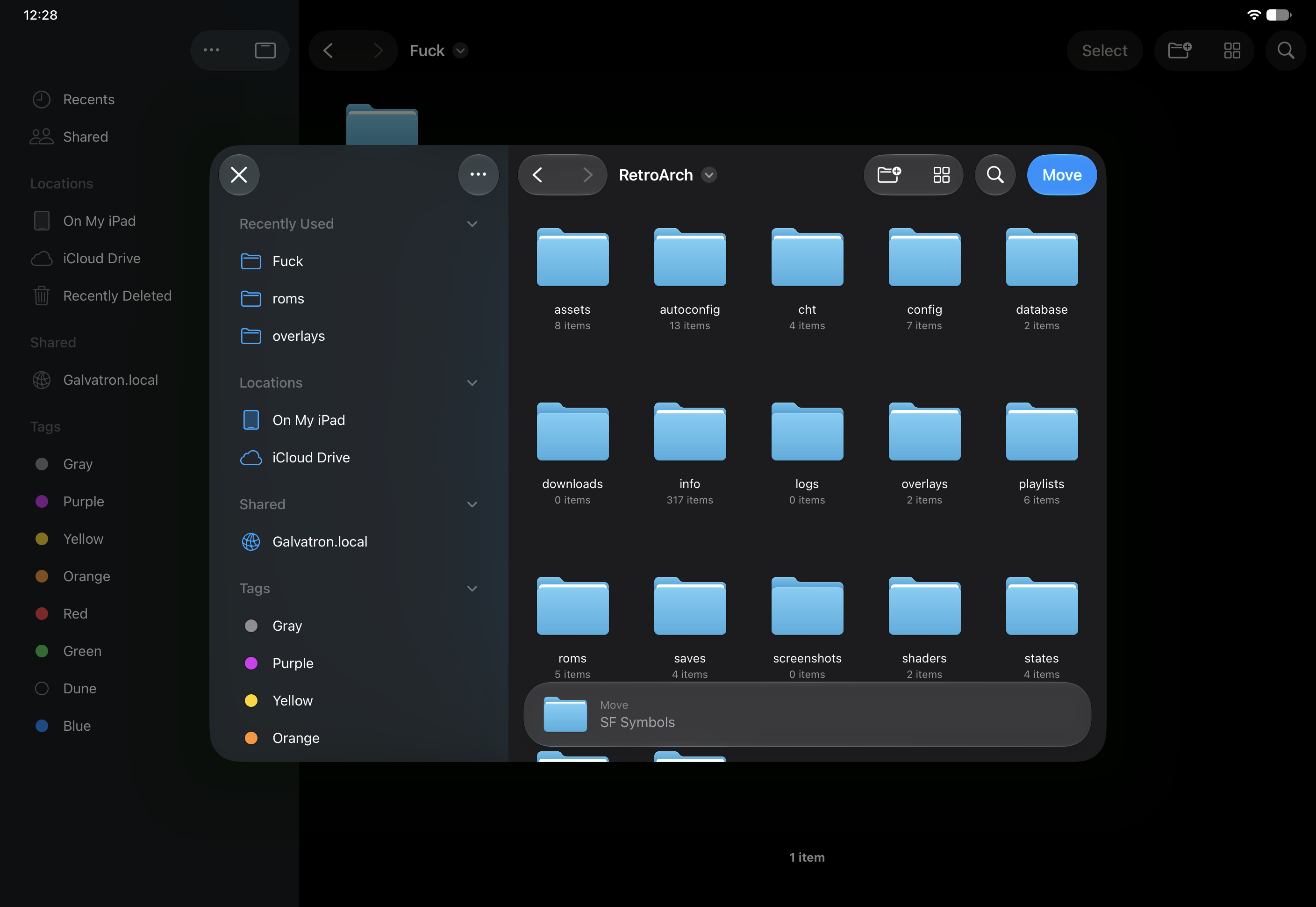Viewport: 1316px width, 907px height.
Task: Go back in Files window navigation
Action: point(328,50)
